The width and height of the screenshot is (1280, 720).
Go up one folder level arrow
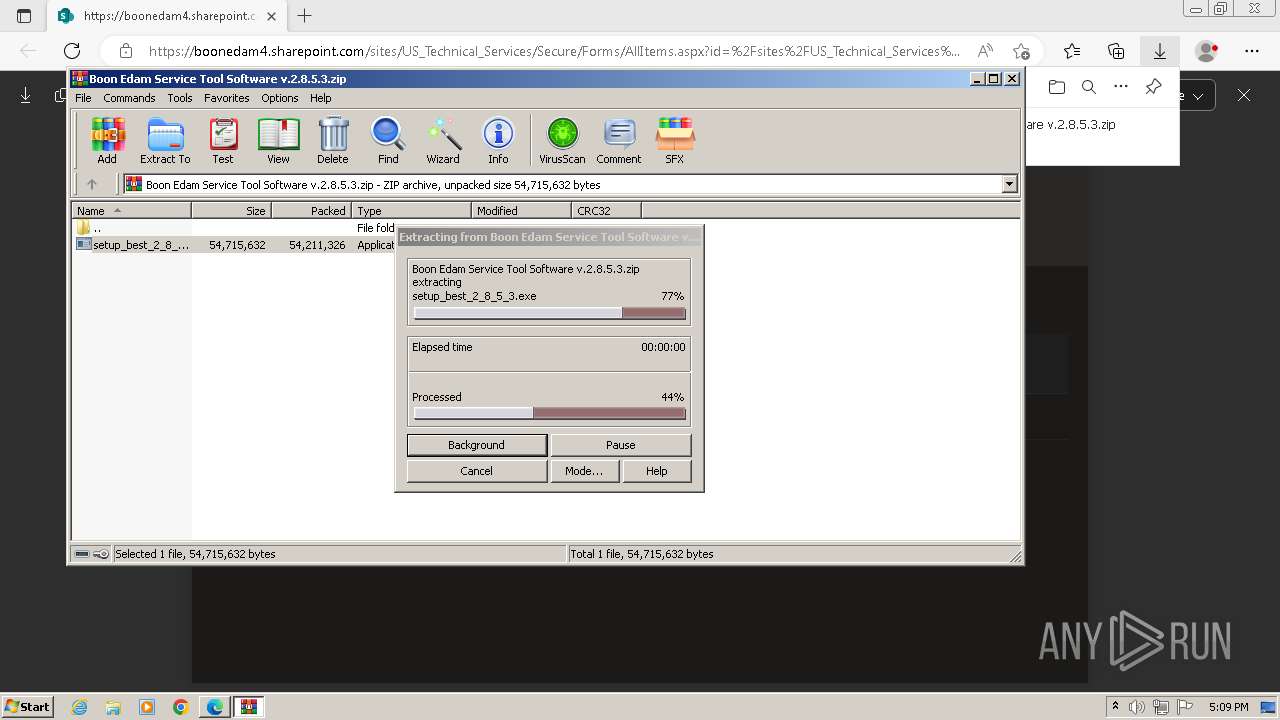(x=92, y=184)
